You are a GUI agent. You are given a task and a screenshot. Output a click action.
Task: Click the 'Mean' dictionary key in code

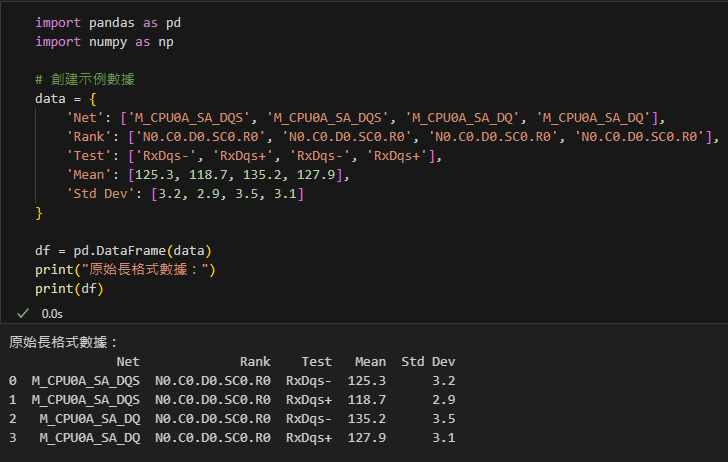tap(89, 175)
